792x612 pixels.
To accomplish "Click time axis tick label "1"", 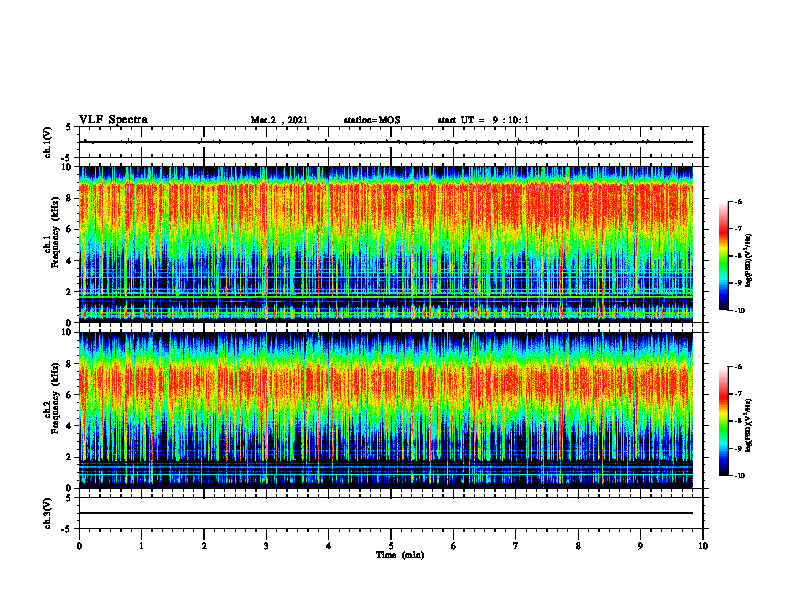I will [141, 546].
